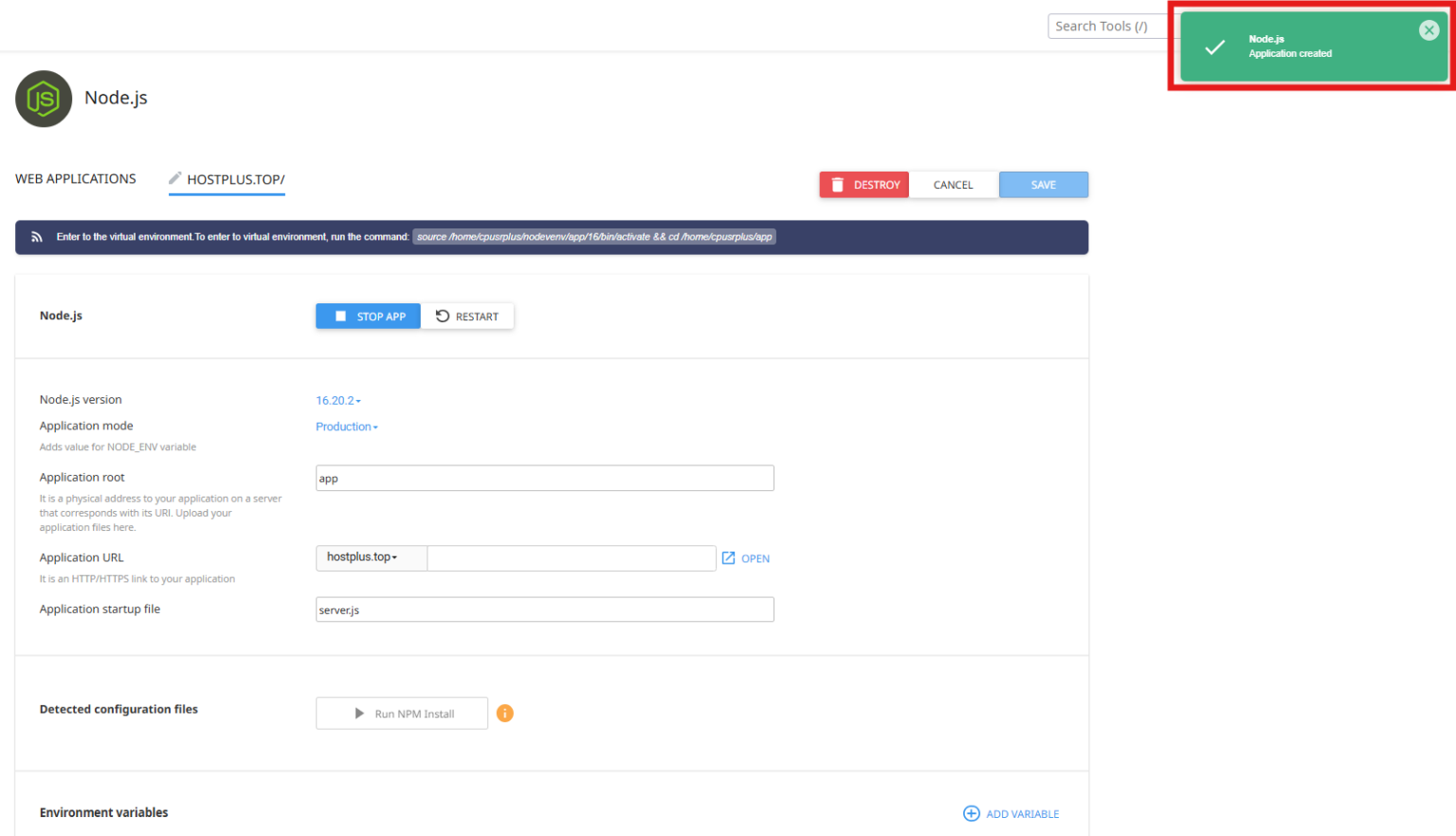Click the trash icon on Destroy button
Viewport: 1456px width, 836px height.
[837, 185]
